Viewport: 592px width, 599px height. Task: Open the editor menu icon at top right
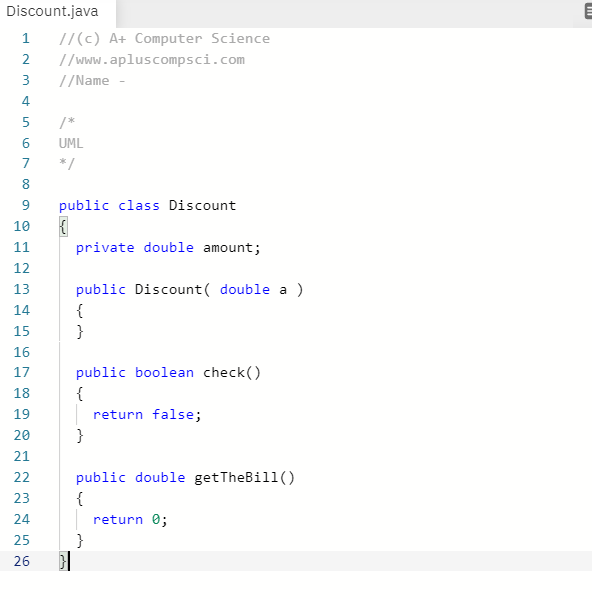[x=588, y=11]
